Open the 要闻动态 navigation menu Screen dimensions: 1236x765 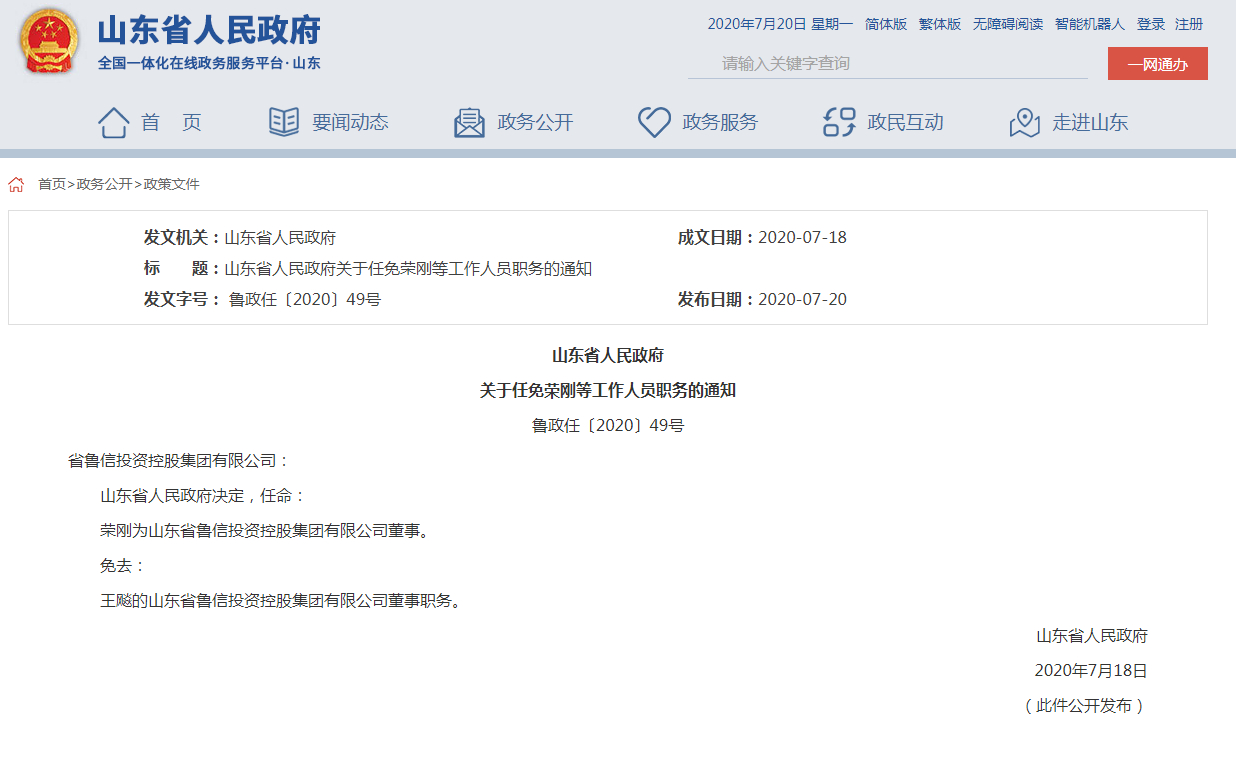(350, 123)
